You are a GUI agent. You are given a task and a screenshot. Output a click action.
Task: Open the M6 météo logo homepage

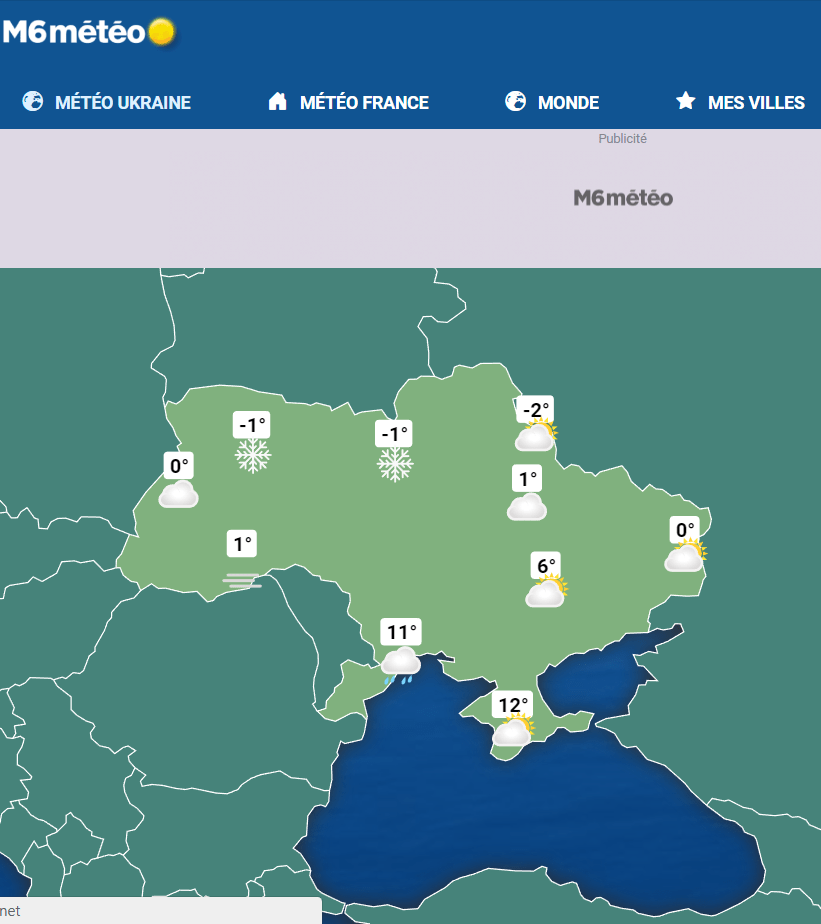point(89,32)
